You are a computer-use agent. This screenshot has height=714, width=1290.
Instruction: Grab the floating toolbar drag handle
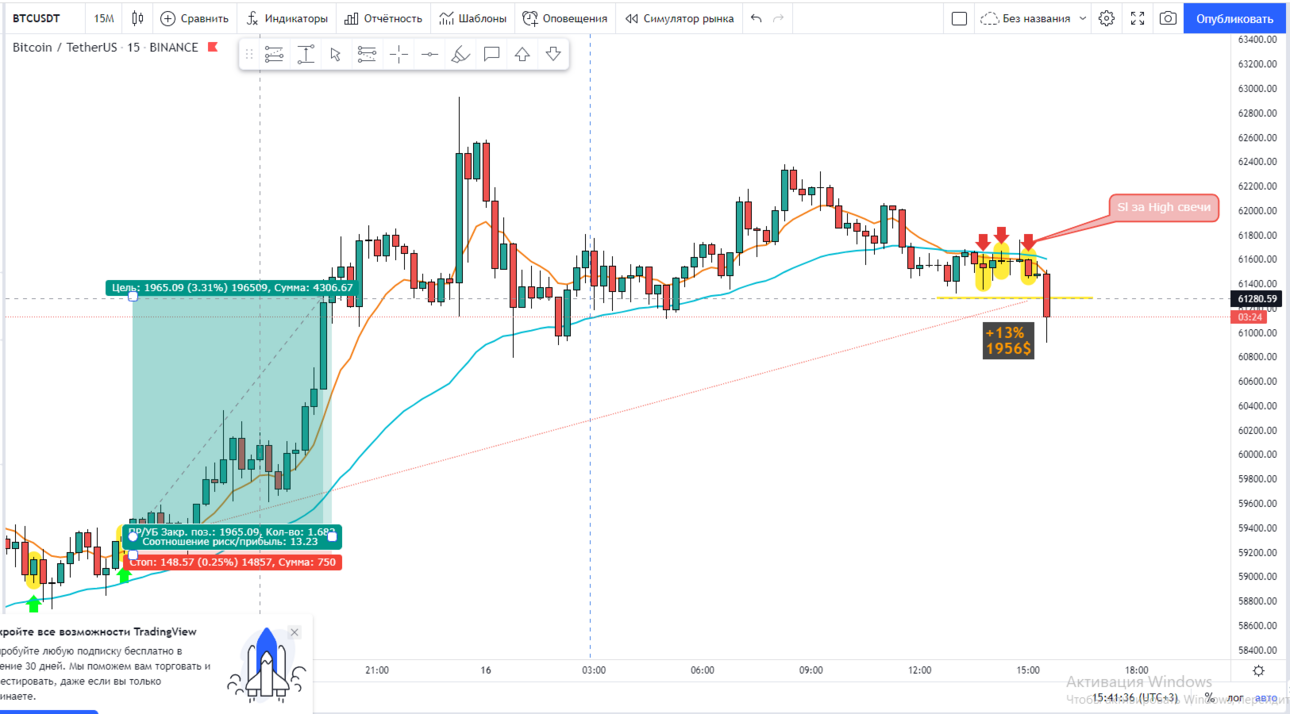(x=249, y=54)
